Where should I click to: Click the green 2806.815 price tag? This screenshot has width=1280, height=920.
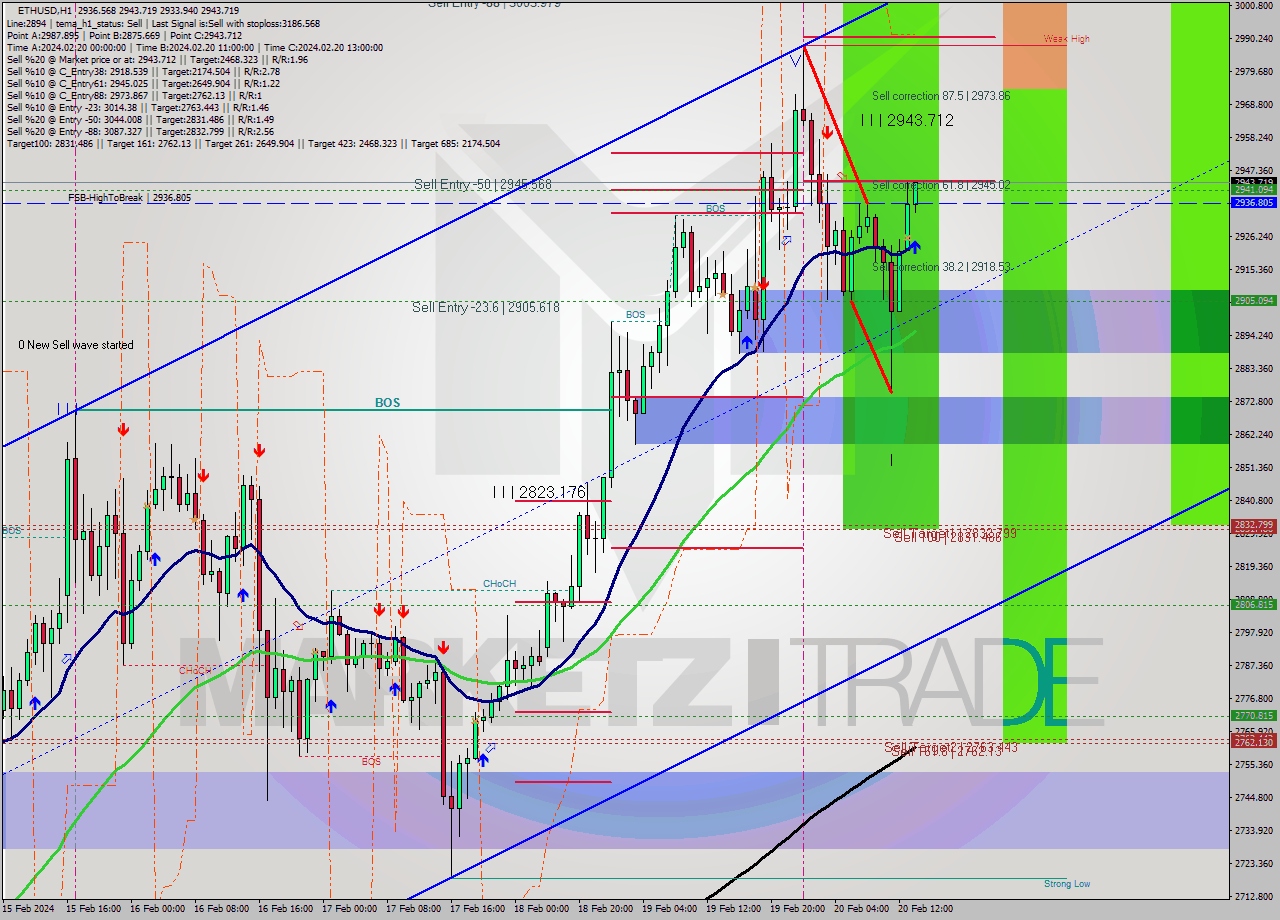tap(1253, 605)
